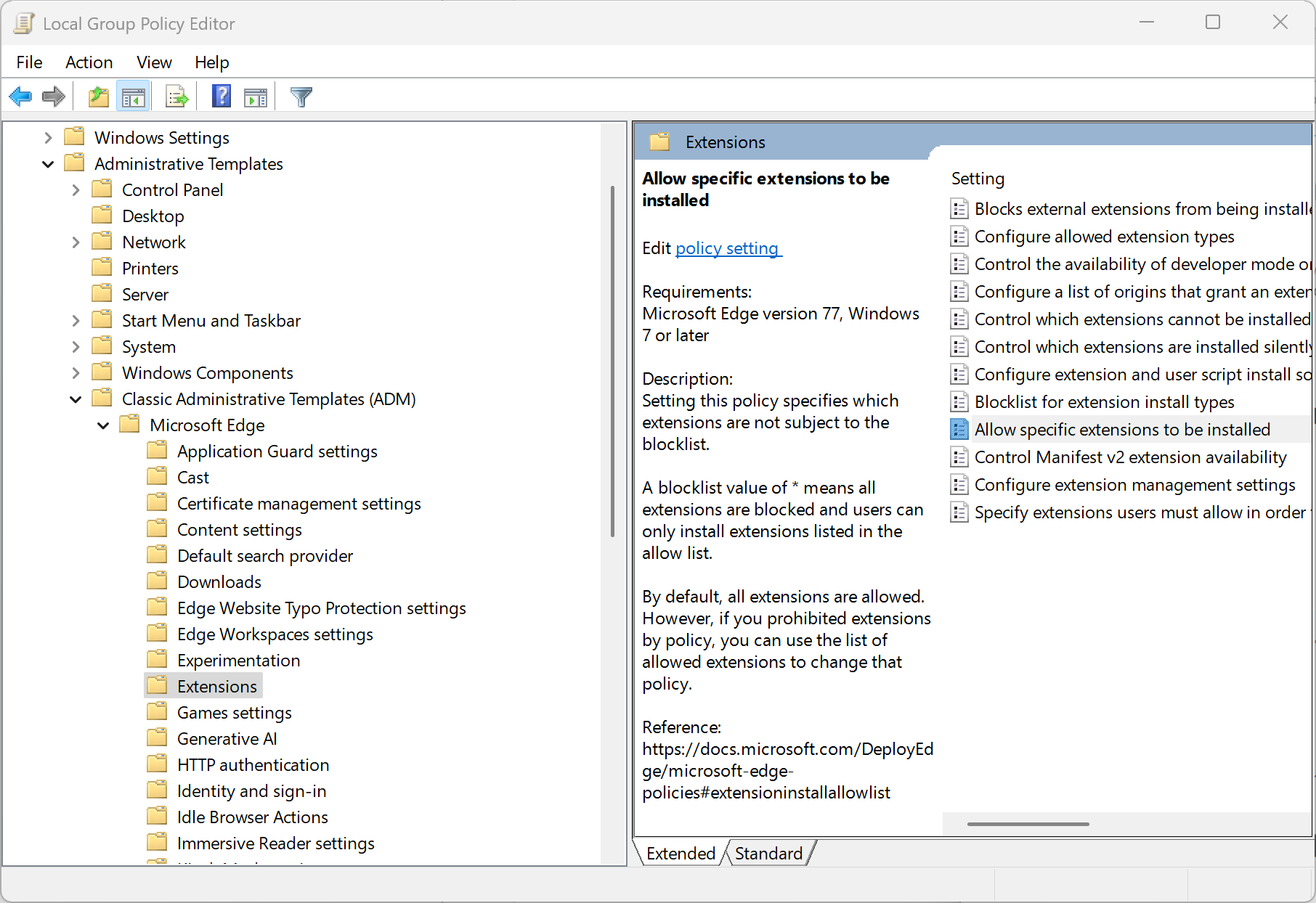Click the Forward arrow toolbar icon
Image resolution: width=1316 pixels, height=903 pixels.
pyautogui.click(x=54, y=97)
